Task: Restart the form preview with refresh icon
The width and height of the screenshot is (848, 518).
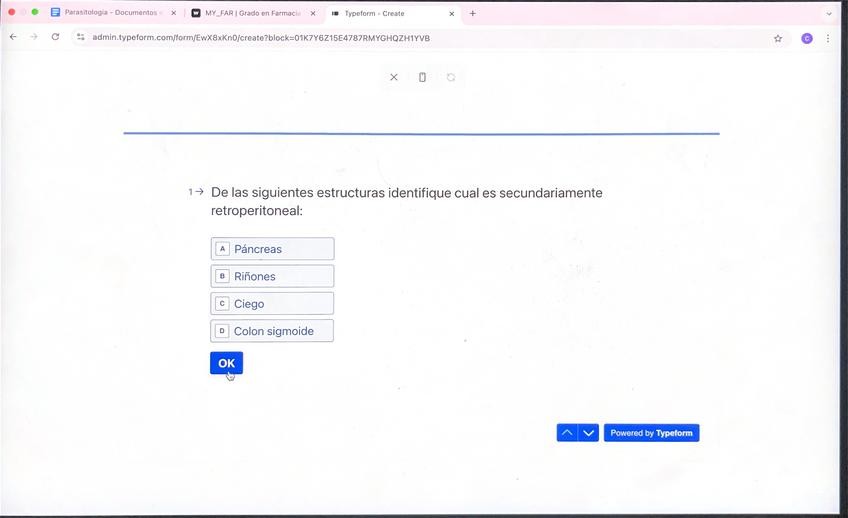Action: tap(451, 77)
